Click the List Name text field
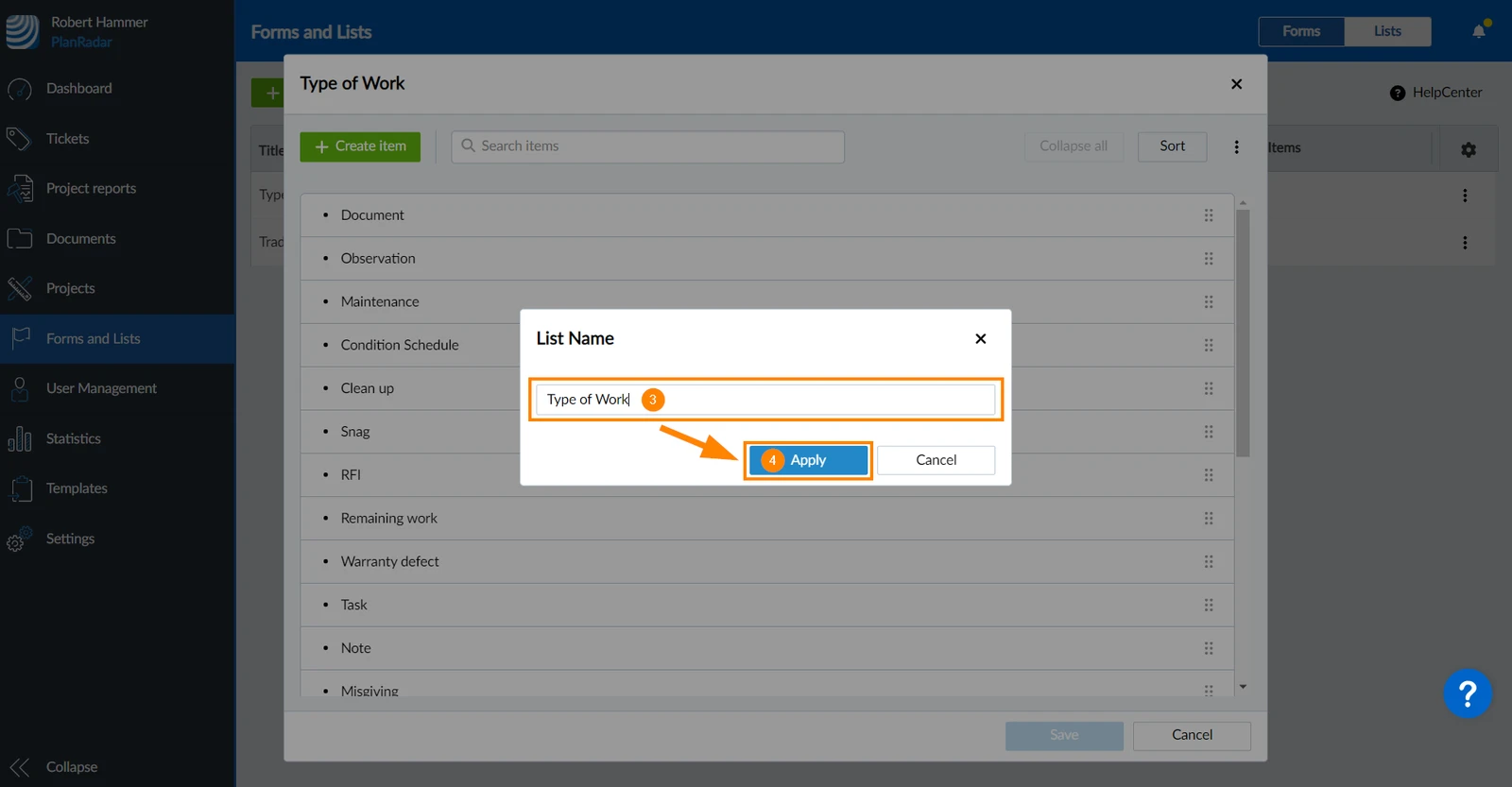Viewport: 1512px width, 787px height. pyautogui.click(x=765, y=400)
